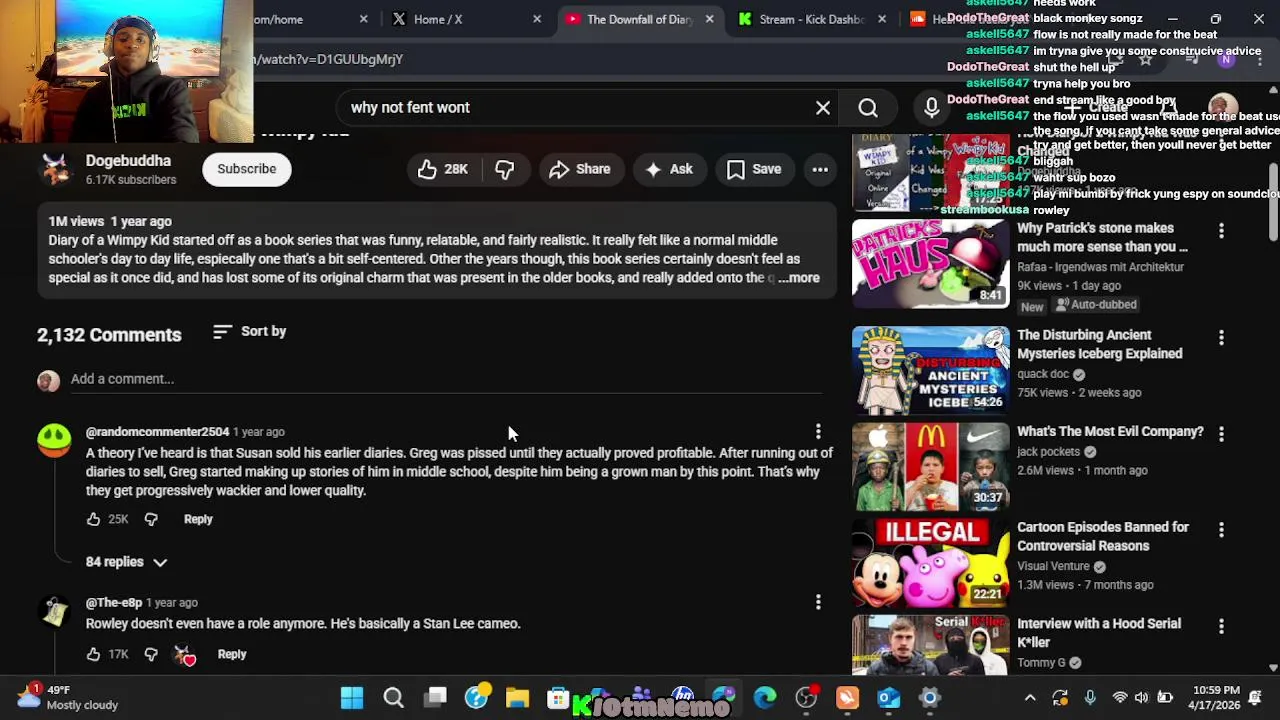This screenshot has width=1280, height=720.
Task: Click the browser address bar URL
Action: (x=329, y=59)
